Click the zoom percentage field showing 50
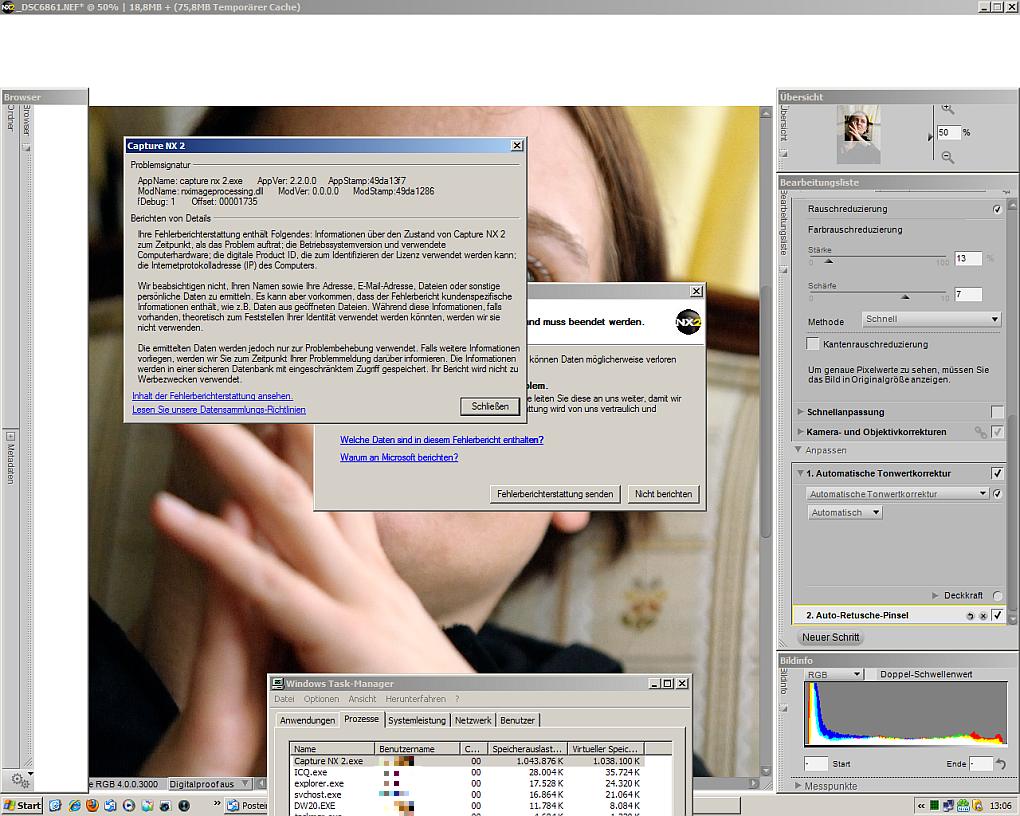Screen dimensions: 1020x816 947,132
